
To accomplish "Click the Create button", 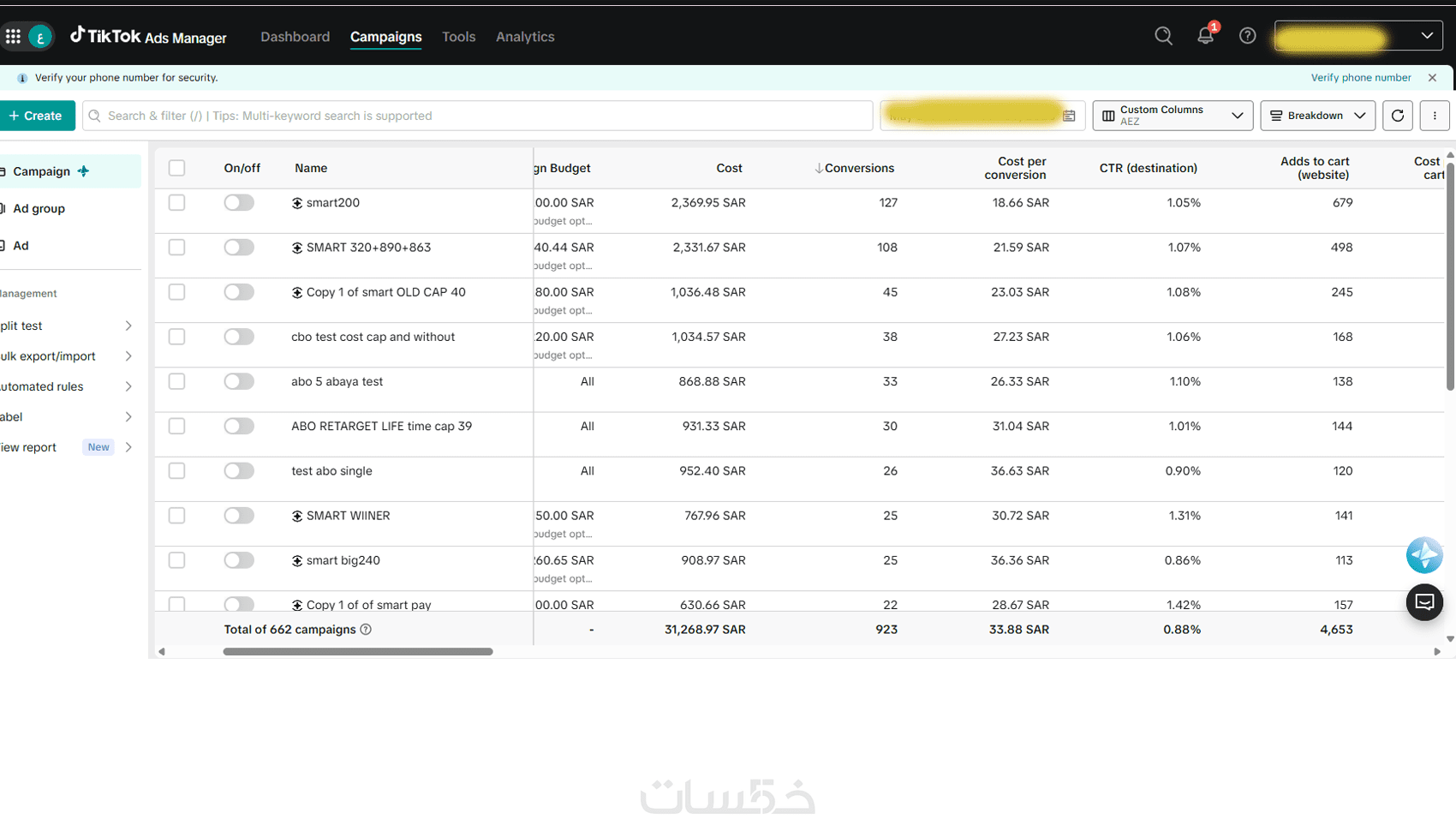I will (x=36, y=116).
